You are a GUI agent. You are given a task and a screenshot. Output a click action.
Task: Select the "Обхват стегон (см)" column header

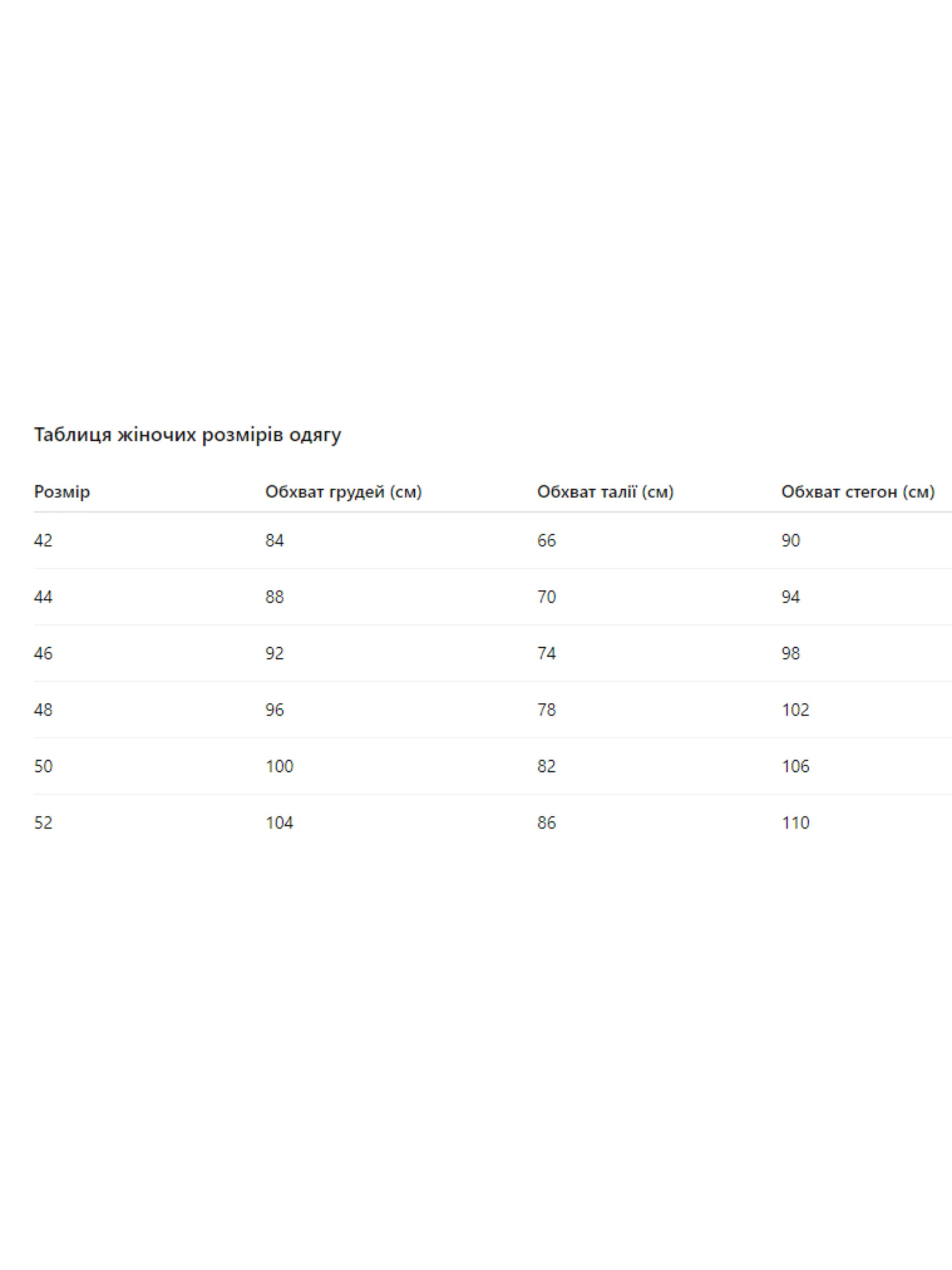858,492
